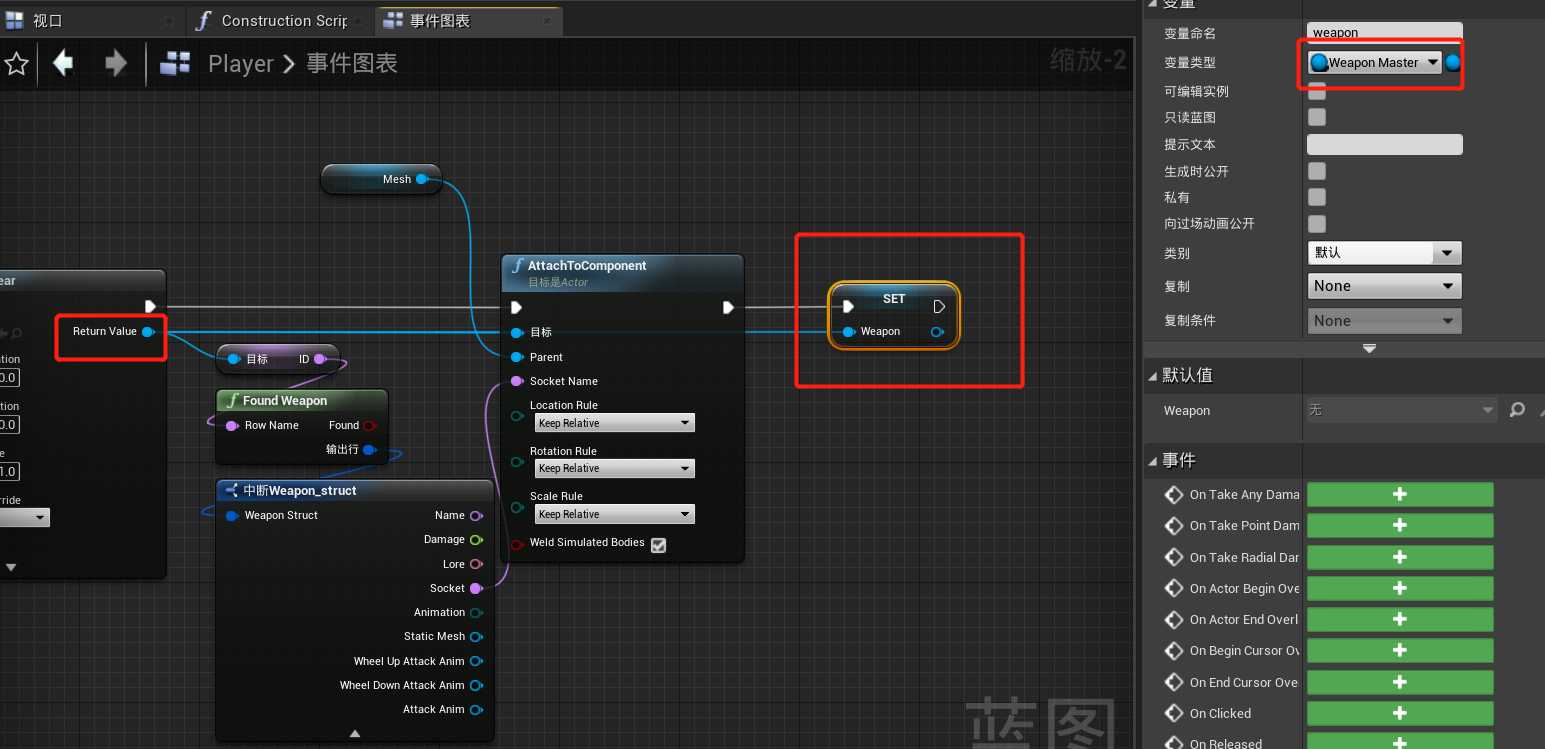The width and height of the screenshot is (1545, 749).
Task: Click the Damage output pin
Action: (x=476, y=540)
